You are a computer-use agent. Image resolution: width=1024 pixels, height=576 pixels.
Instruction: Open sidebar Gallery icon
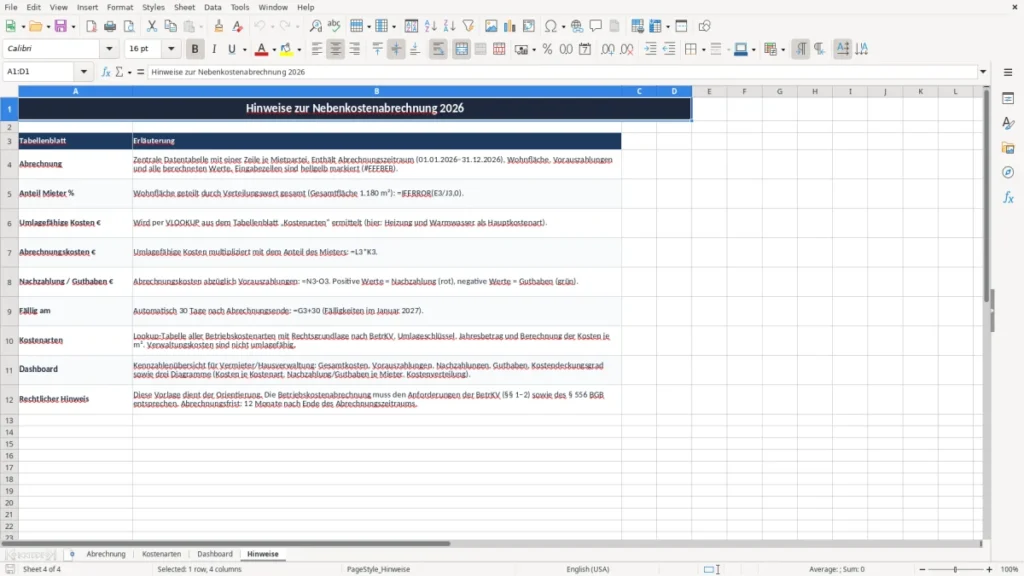click(1008, 148)
